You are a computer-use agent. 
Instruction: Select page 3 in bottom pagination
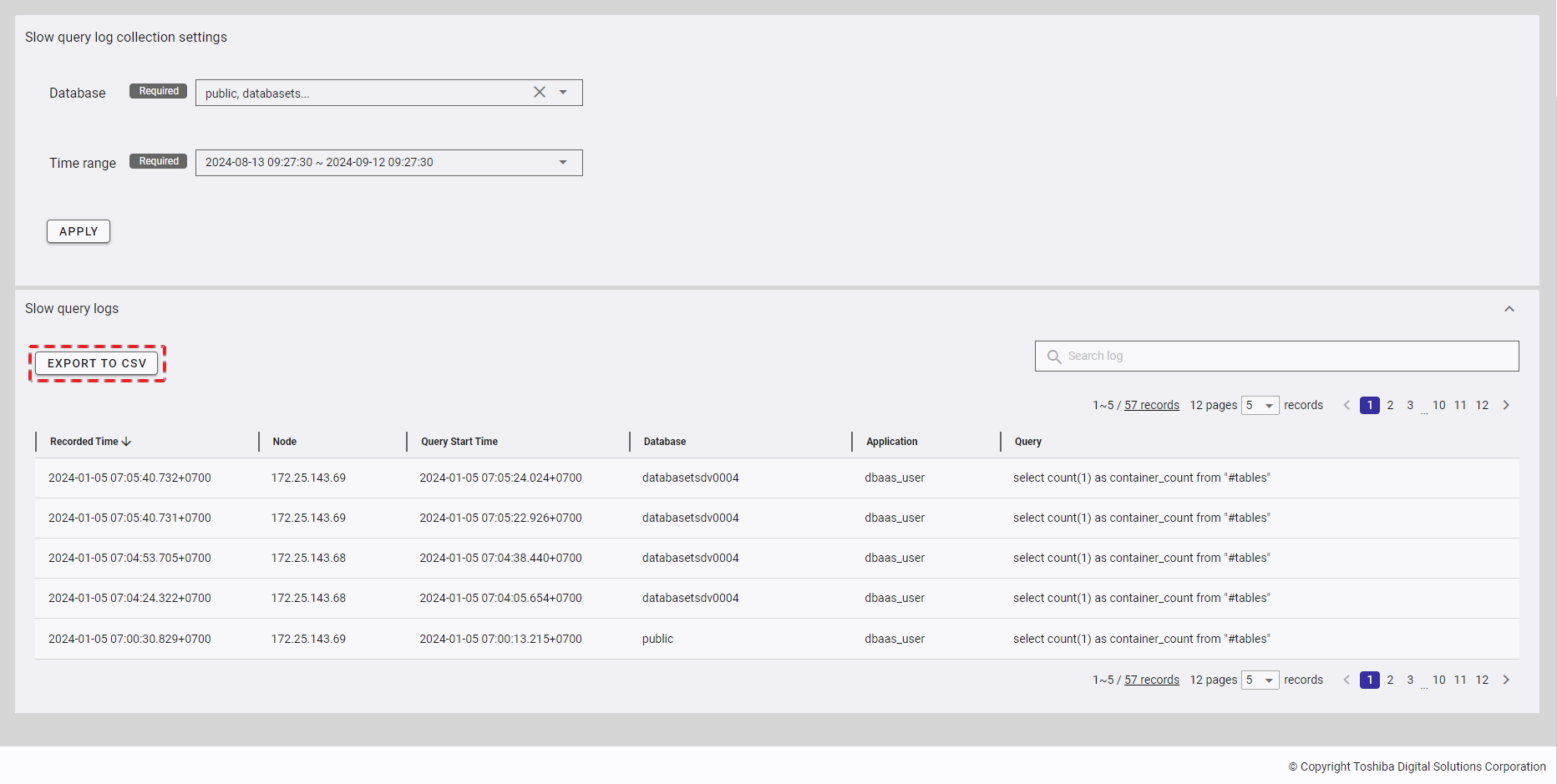pos(1410,680)
